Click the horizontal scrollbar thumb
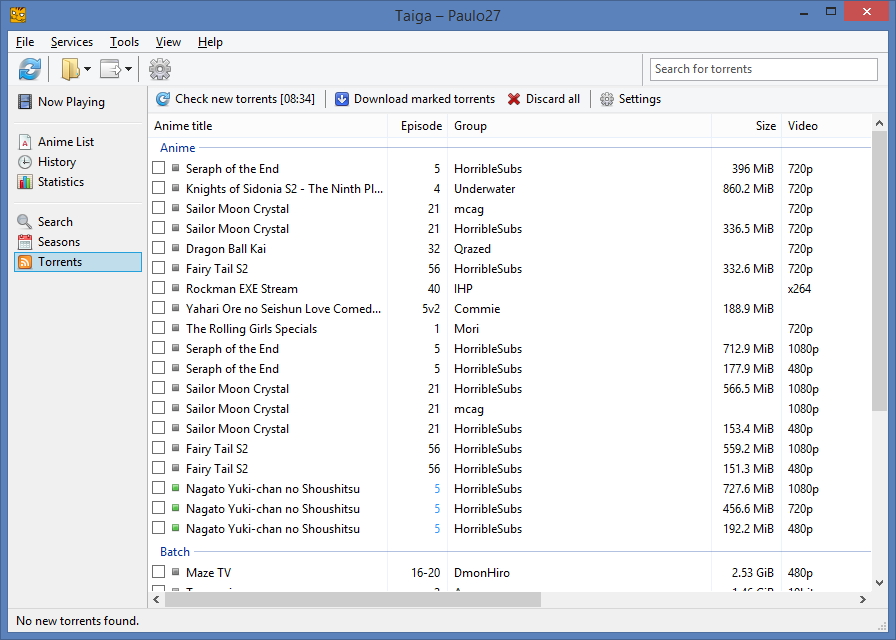This screenshot has height=640, width=896. coord(353,599)
